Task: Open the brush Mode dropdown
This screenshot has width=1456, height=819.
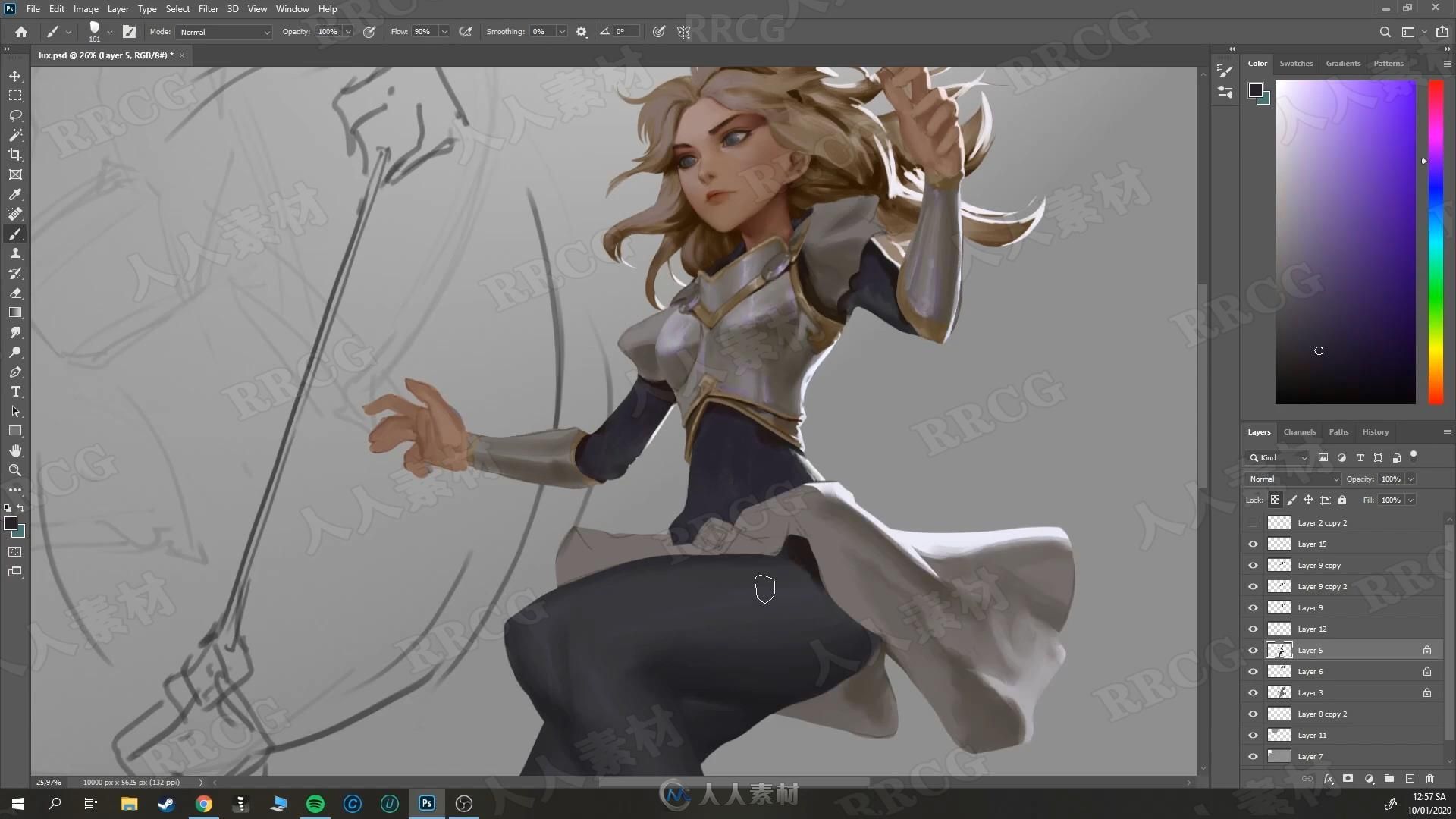Action: click(x=224, y=32)
